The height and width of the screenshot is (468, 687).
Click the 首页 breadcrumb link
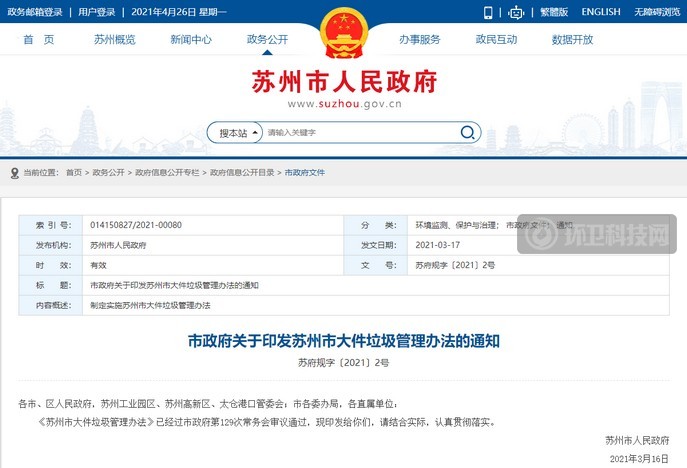(x=74, y=173)
